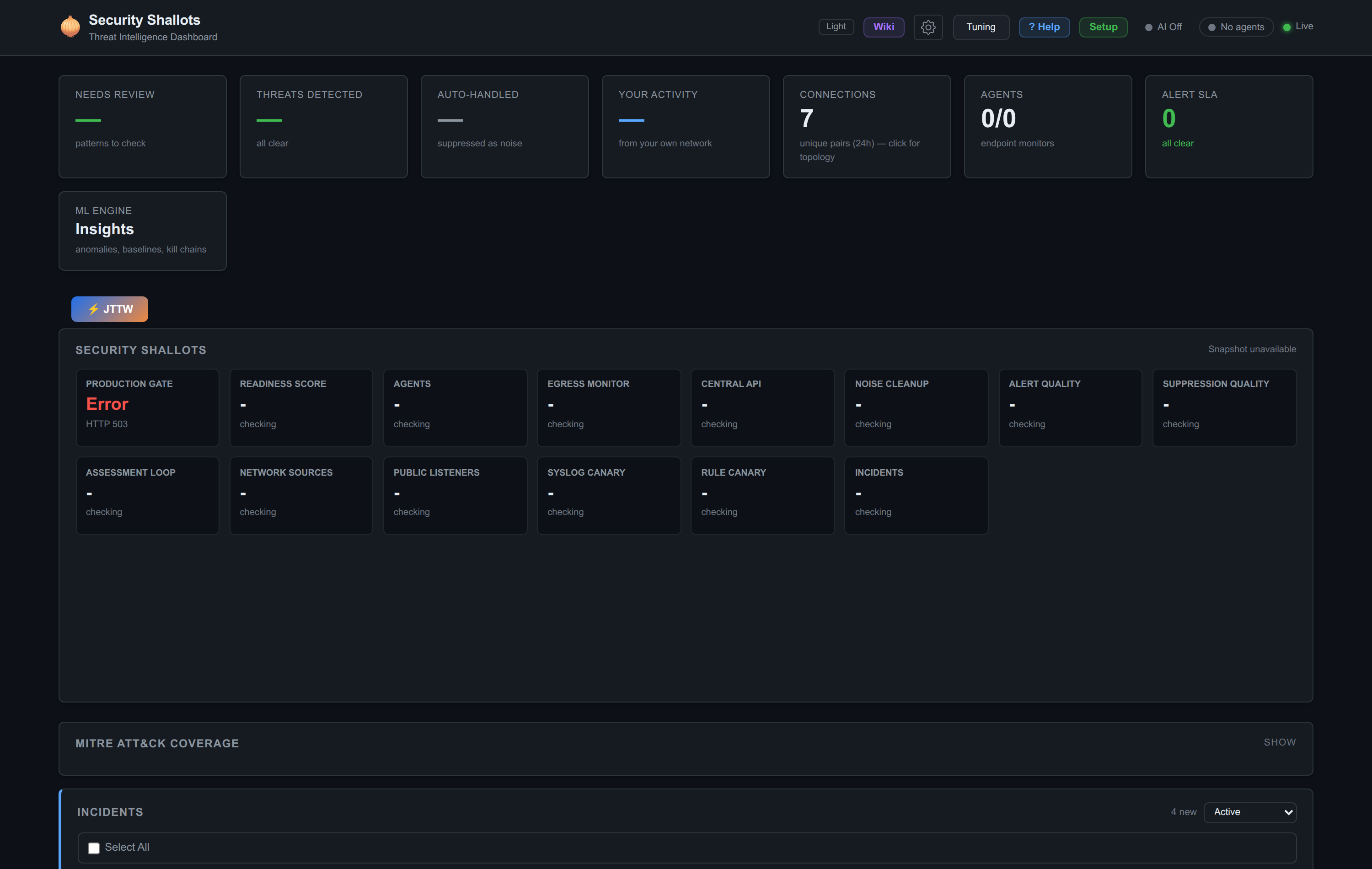
Task: Click the Agents tile in Security Shallots panel
Action: tap(455, 408)
